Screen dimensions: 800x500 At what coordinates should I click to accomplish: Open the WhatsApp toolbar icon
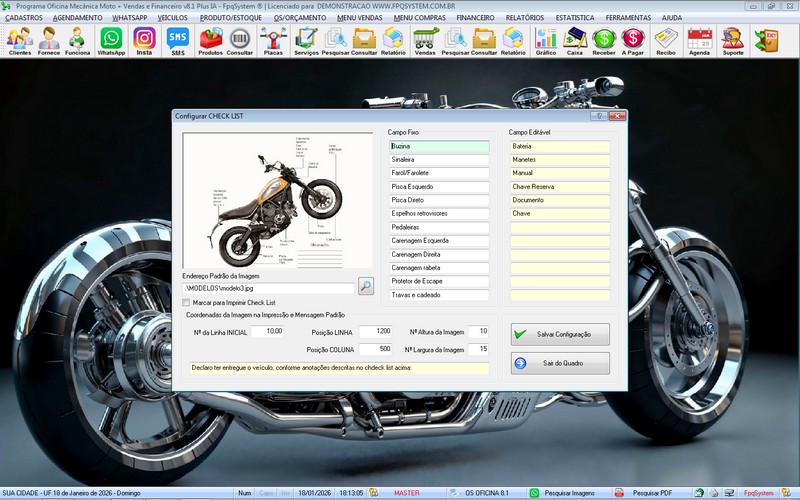111,40
